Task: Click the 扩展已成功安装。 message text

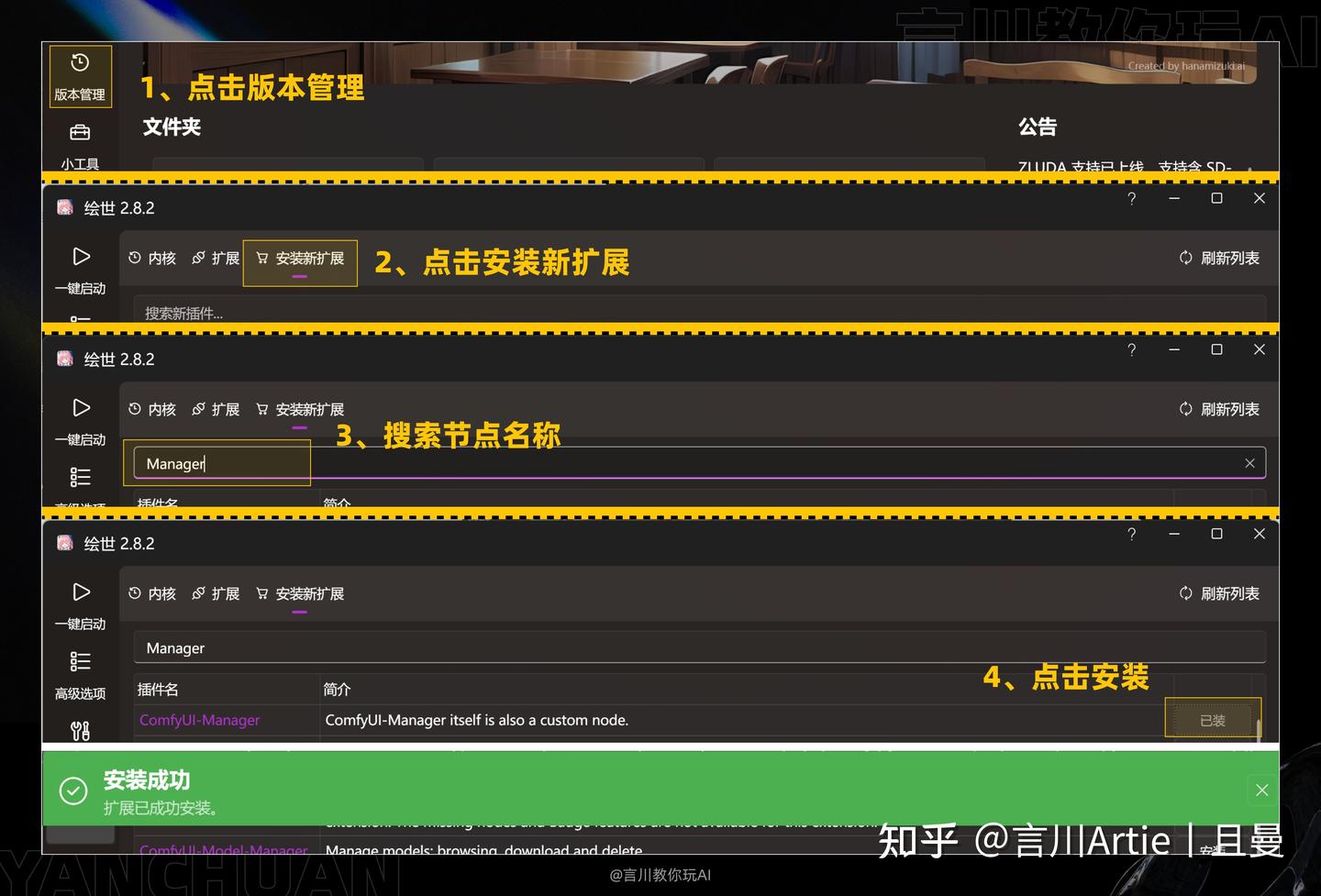Action: [x=161, y=808]
